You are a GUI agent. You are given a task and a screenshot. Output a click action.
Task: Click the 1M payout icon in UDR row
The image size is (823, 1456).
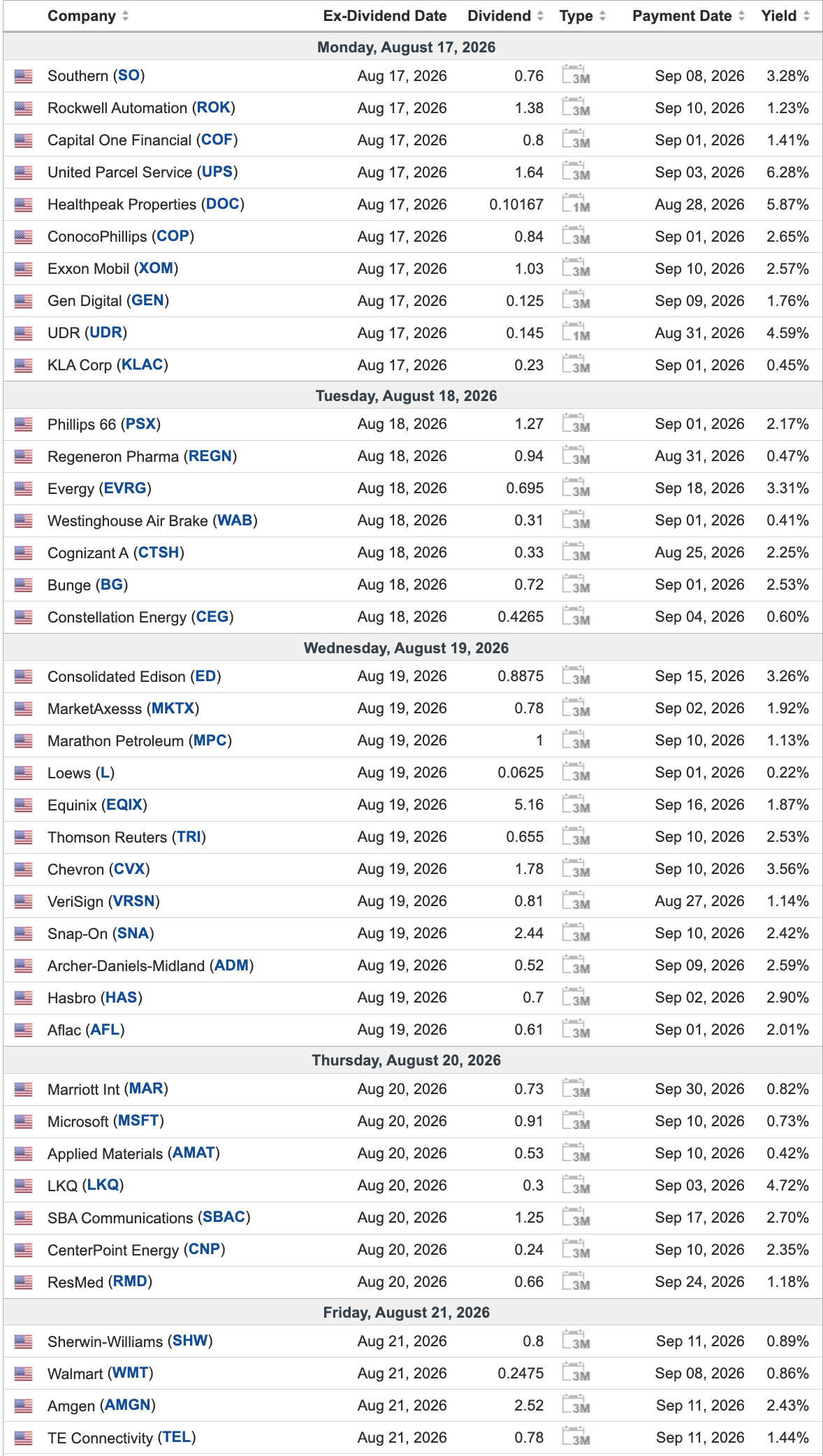[x=576, y=332]
